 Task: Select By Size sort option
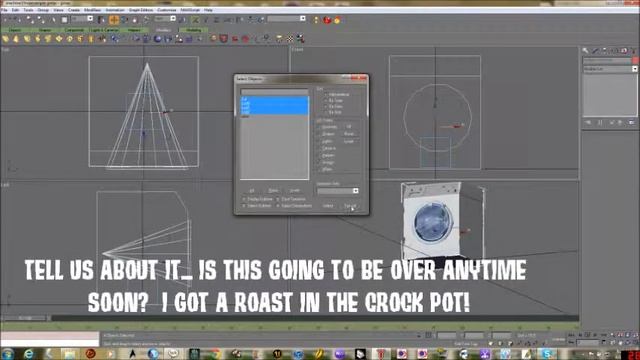pyautogui.click(x=332, y=112)
